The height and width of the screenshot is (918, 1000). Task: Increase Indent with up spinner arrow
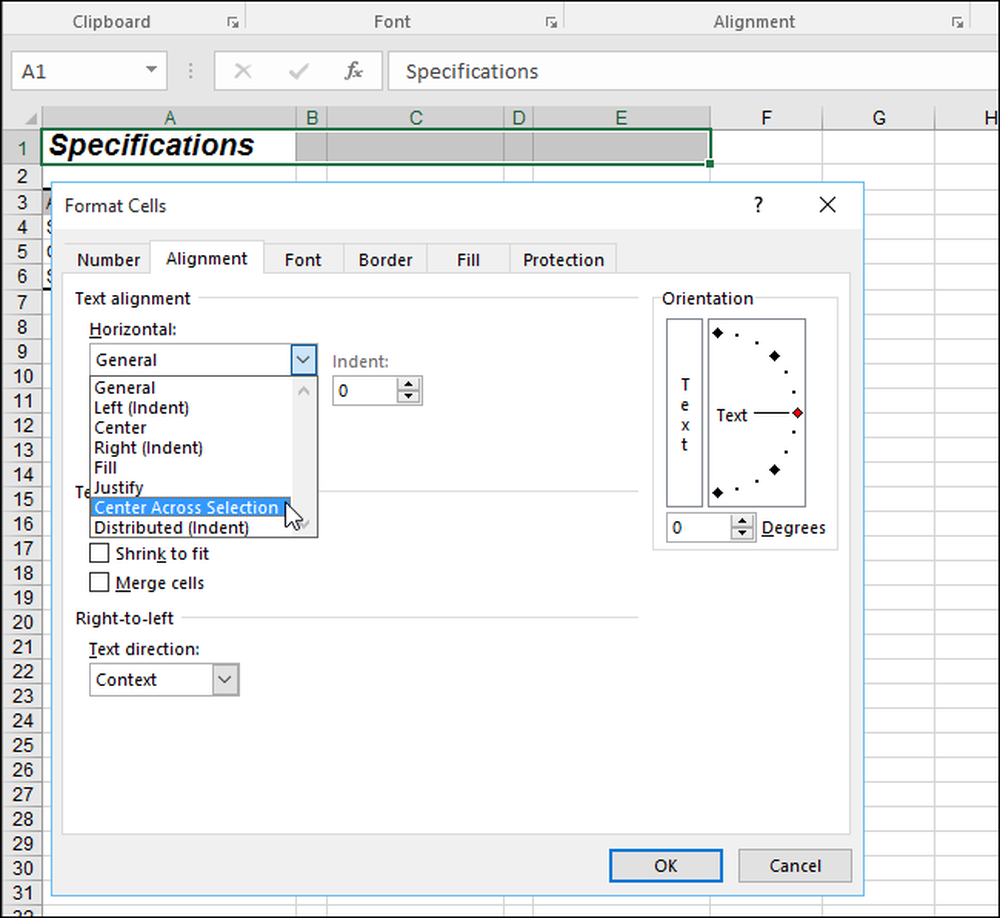[x=408, y=384]
